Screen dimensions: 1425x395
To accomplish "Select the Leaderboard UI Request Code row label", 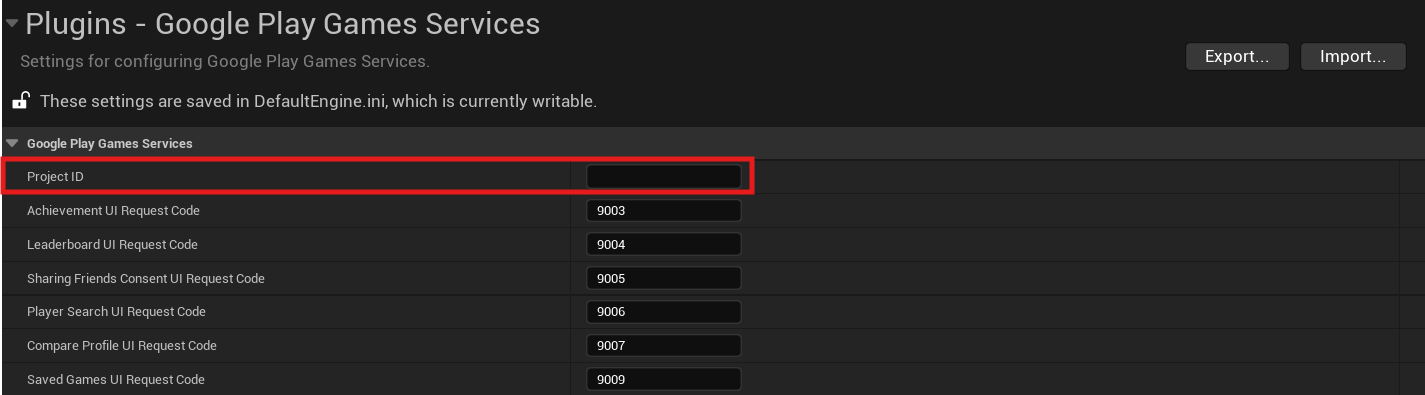I will pos(113,245).
